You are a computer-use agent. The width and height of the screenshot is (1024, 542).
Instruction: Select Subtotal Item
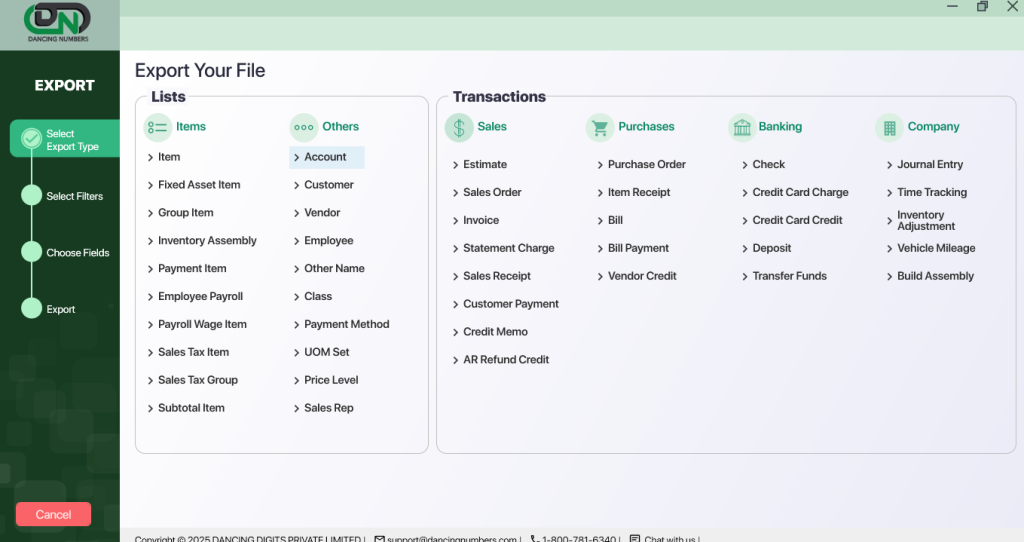click(191, 408)
